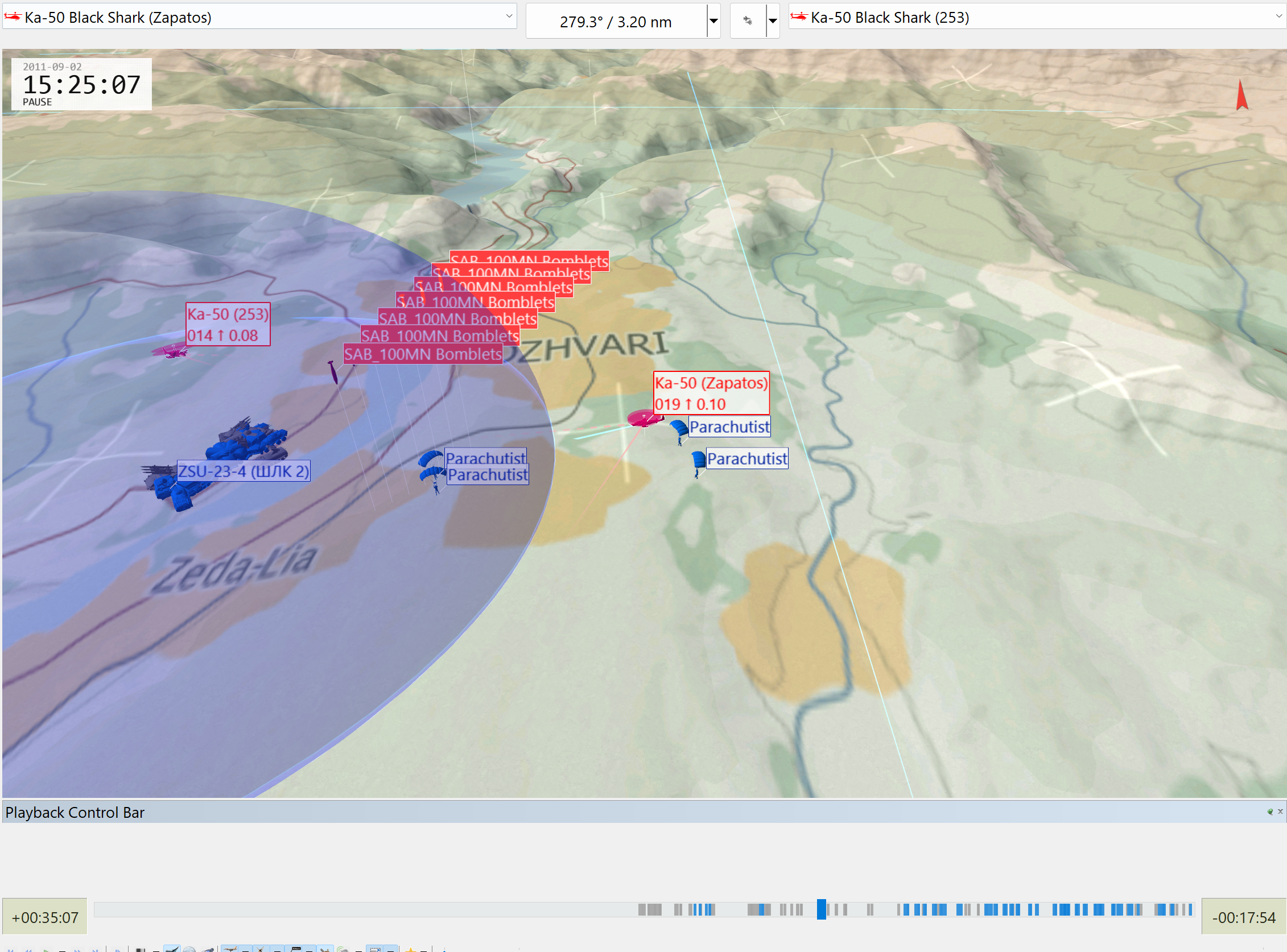Click the dark purple bomb object near Bomblets
Image resolution: width=1287 pixels, height=952 pixels.
pyautogui.click(x=333, y=372)
